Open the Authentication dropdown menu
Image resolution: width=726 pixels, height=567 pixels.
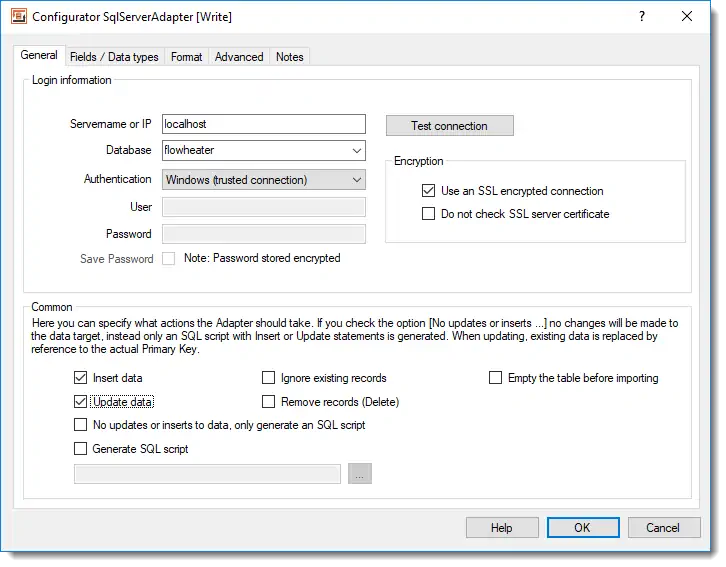pyautogui.click(x=357, y=180)
